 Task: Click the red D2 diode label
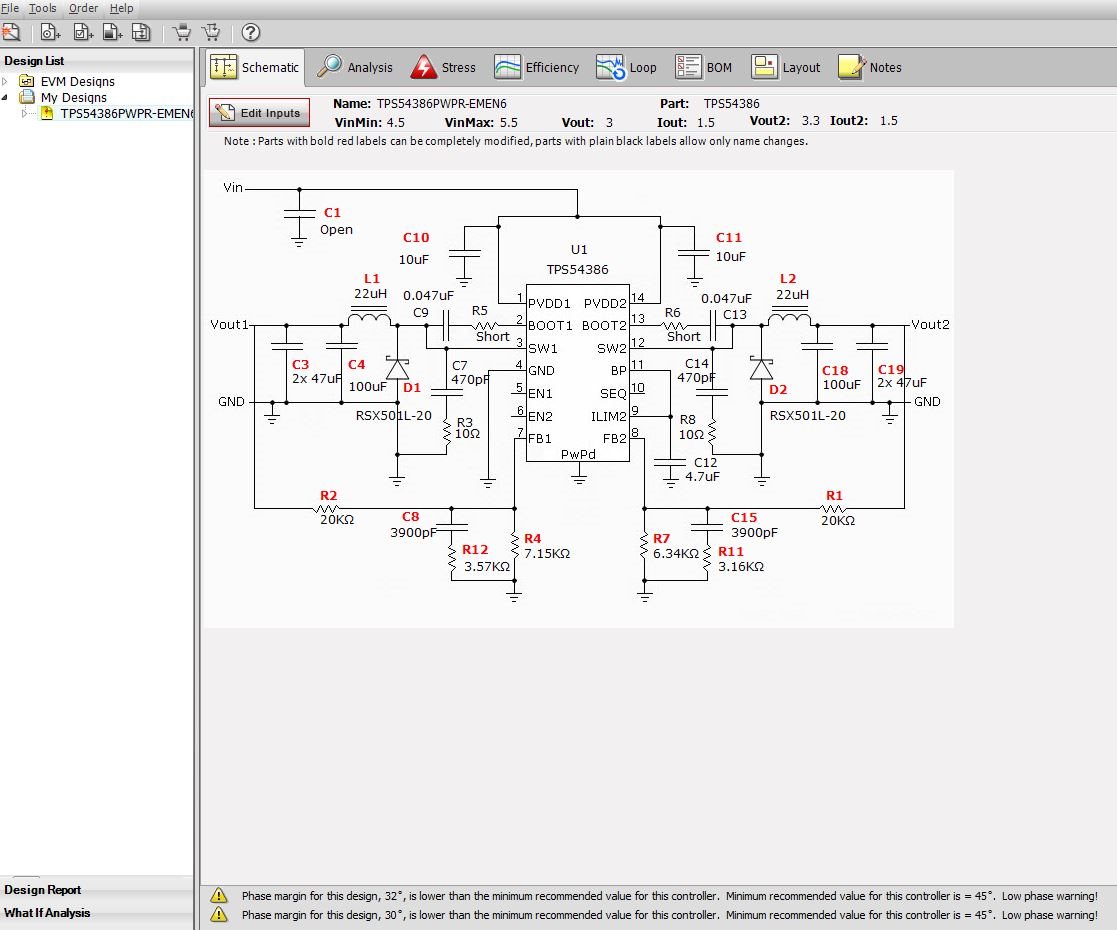778,390
